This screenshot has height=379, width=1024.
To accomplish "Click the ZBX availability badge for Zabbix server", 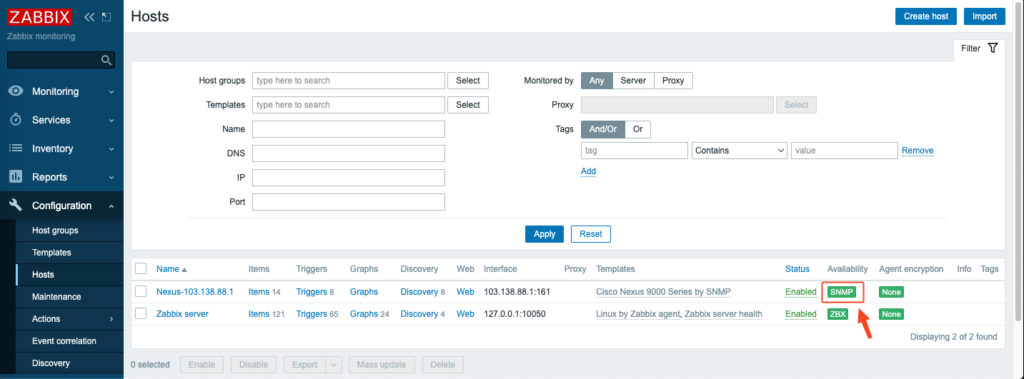I will [837, 314].
